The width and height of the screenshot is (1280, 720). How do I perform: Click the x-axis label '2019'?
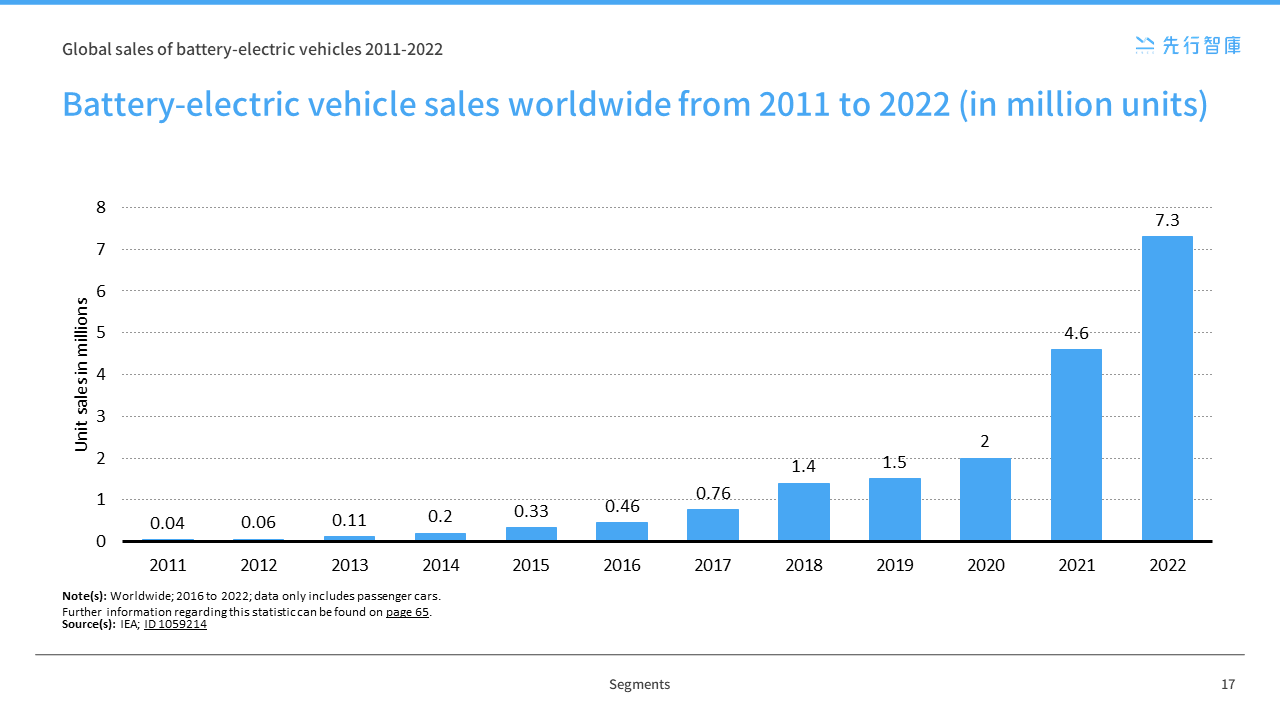[x=895, y=566]
